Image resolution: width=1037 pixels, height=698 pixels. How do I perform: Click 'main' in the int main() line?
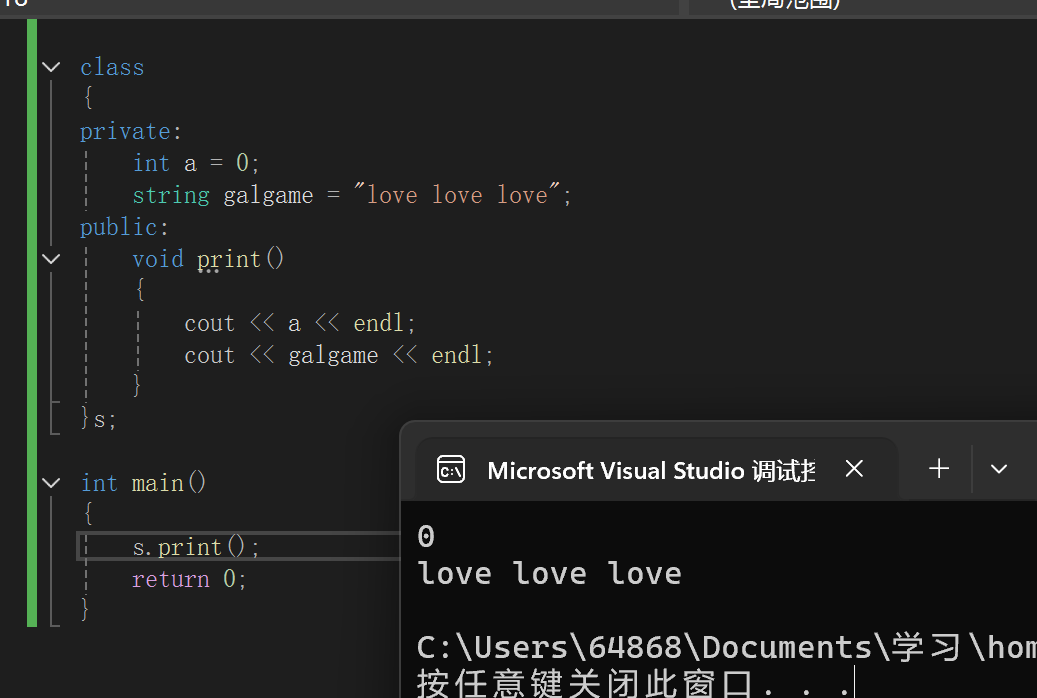pyautogui.click(x=157, y=483)
